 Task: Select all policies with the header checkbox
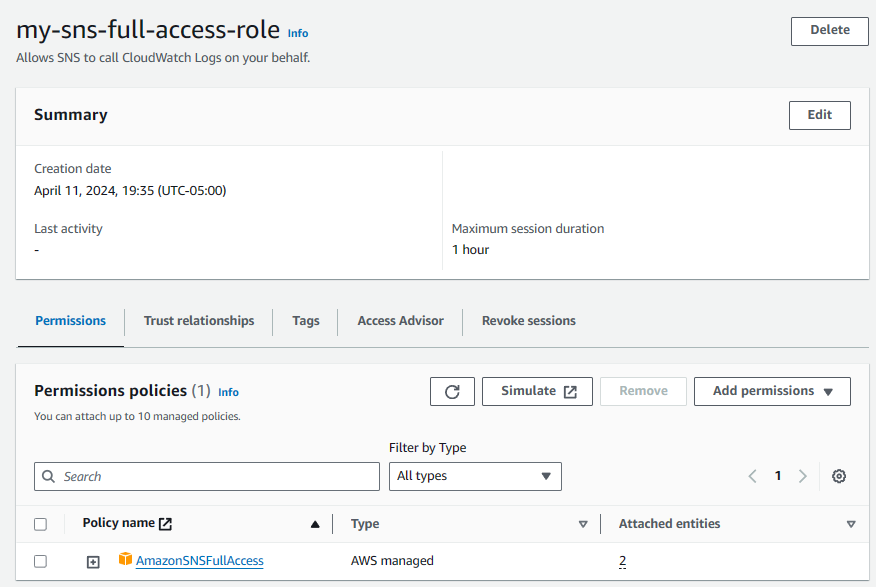coord(40,524)
